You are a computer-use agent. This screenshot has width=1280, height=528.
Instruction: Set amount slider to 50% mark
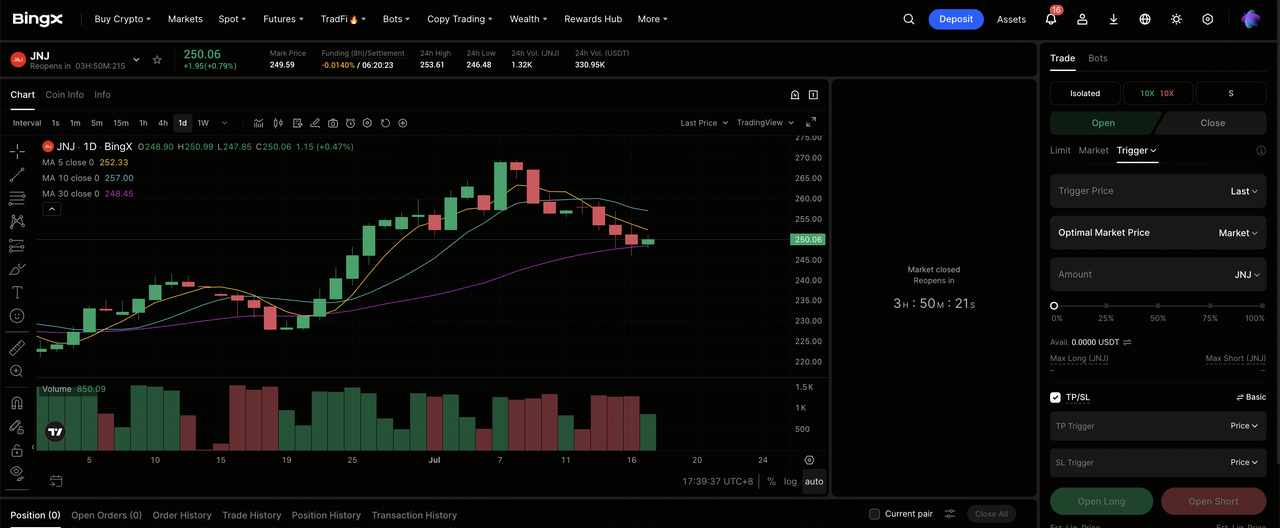pyautogui.click(x=1158, y=306)
